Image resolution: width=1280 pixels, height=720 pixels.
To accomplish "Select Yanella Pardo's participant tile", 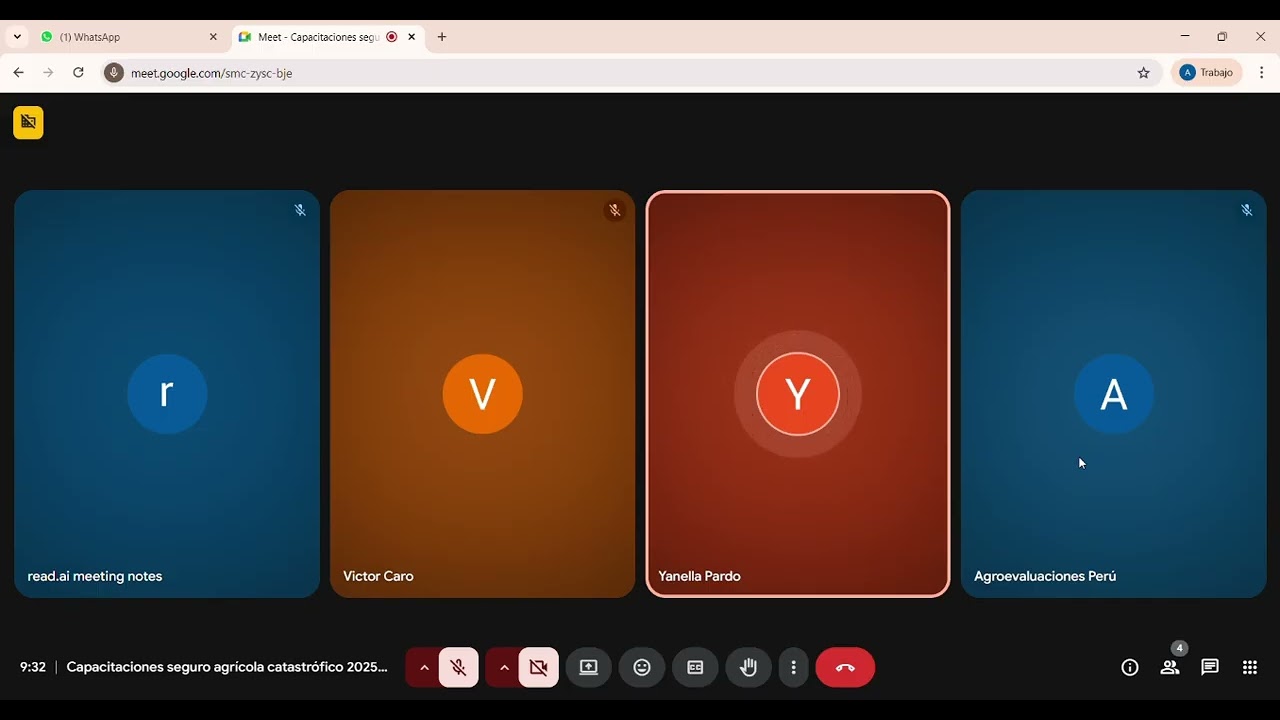I will coord(798,394).
